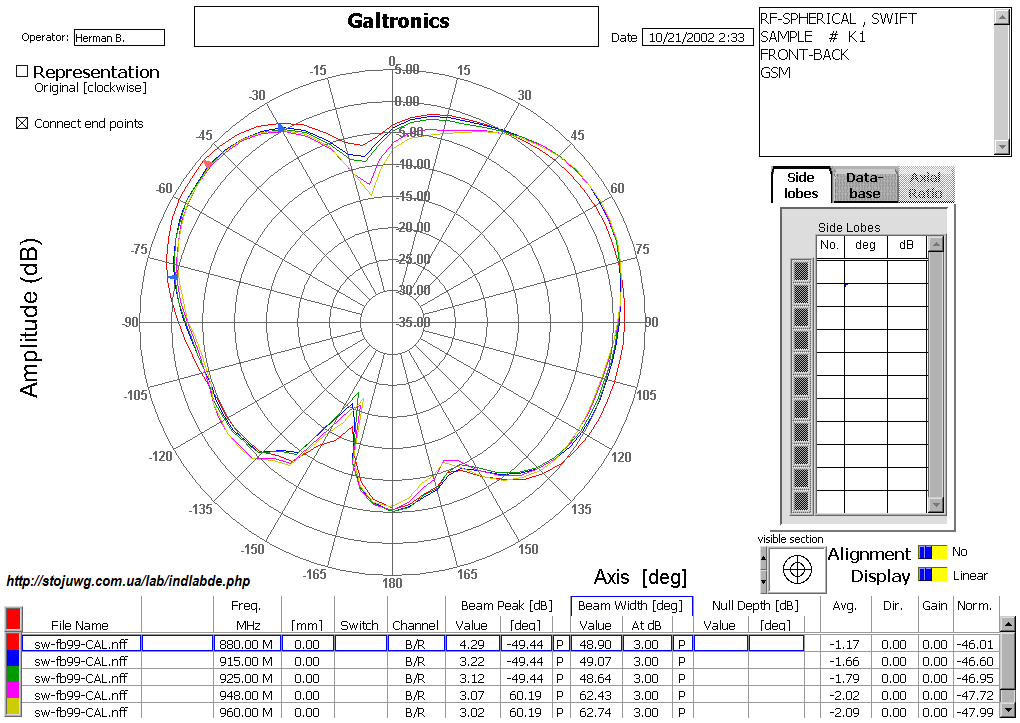Click the 925.00 M frequency cell

point(247,678)
